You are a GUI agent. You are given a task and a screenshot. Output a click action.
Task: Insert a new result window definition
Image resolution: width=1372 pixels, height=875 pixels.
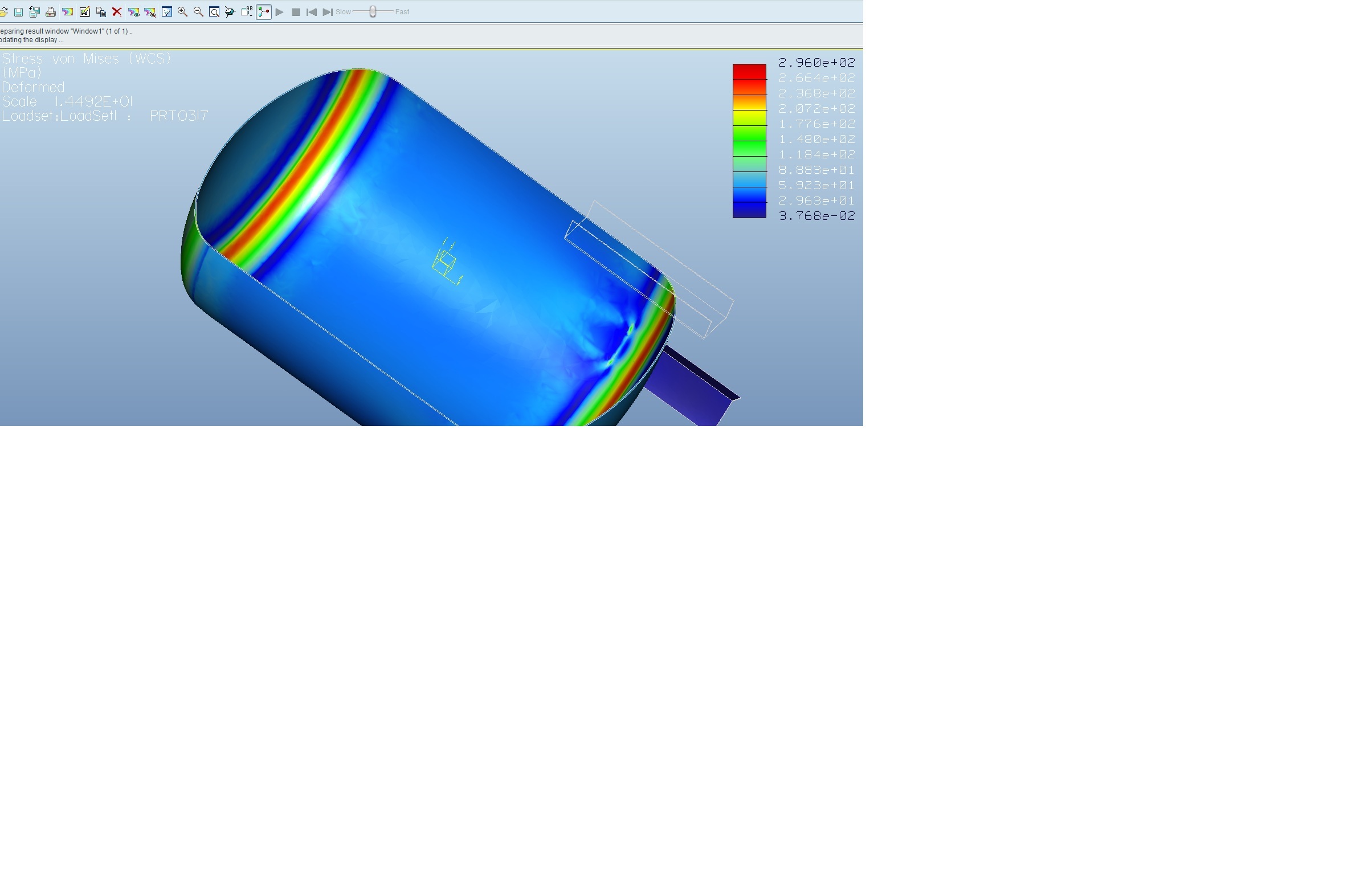tap(67, 12)
